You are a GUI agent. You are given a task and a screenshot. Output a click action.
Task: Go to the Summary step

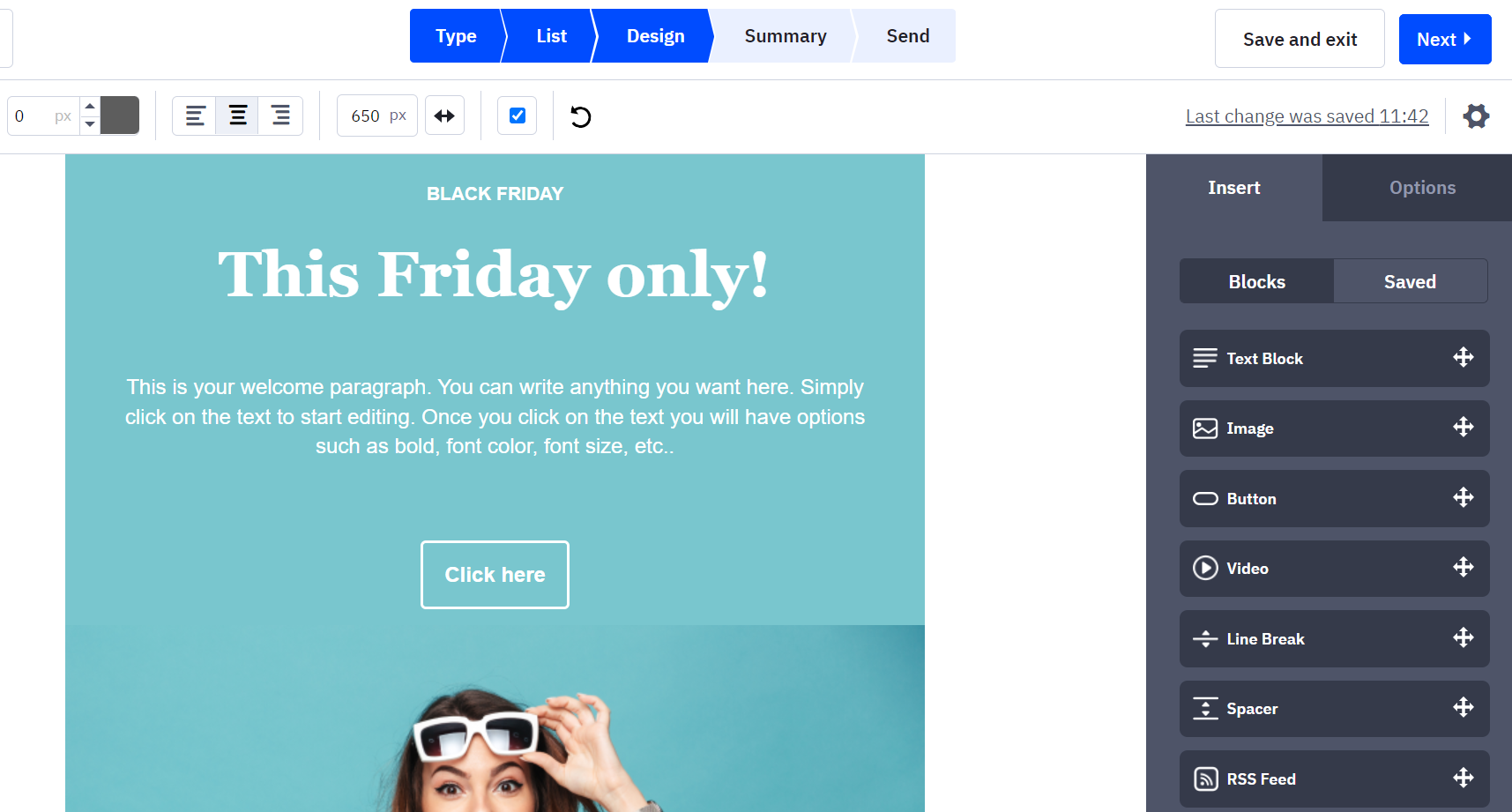(785, 36)
